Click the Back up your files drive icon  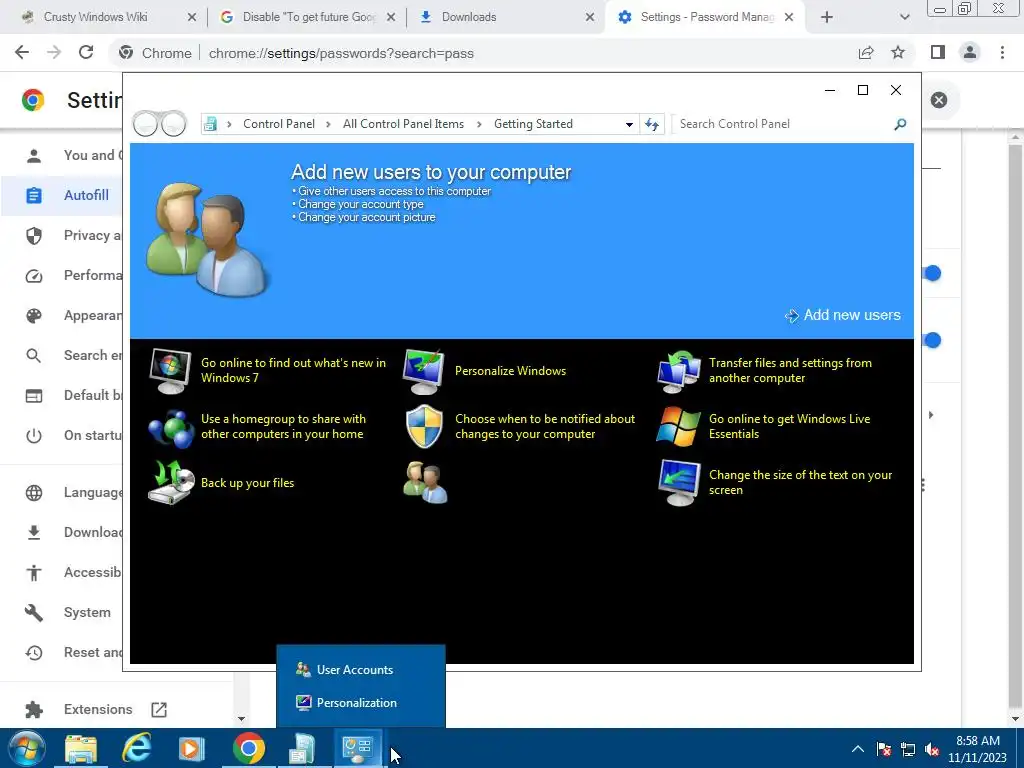170,483
